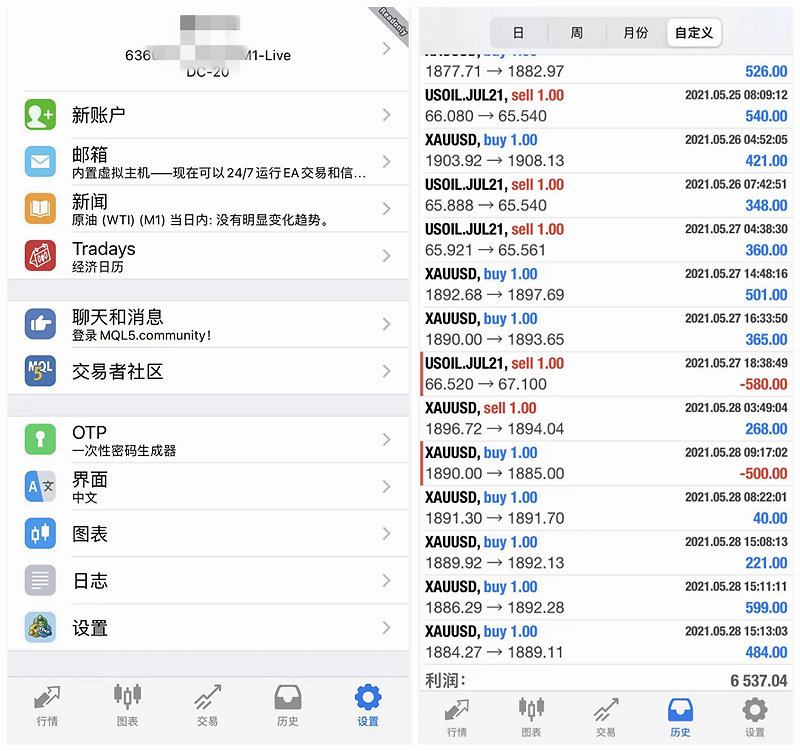Tap the orange News (新闻) book icon
Viewport: 800px width, 751px height.
[40, 209]
